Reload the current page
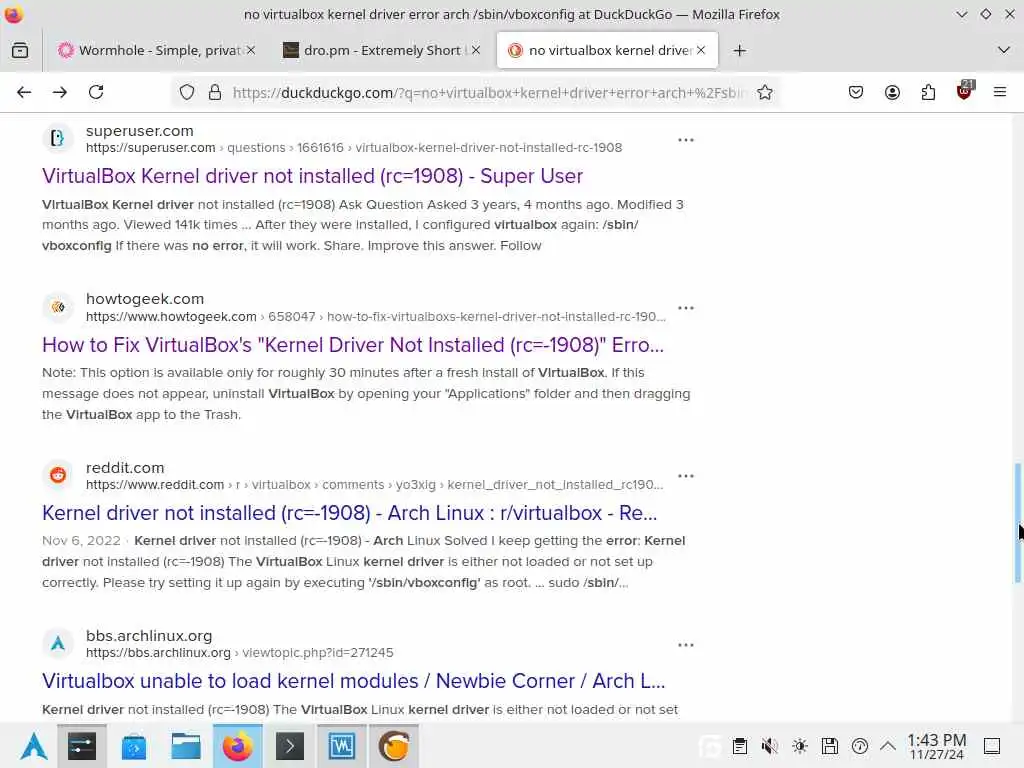 (96, 92)
